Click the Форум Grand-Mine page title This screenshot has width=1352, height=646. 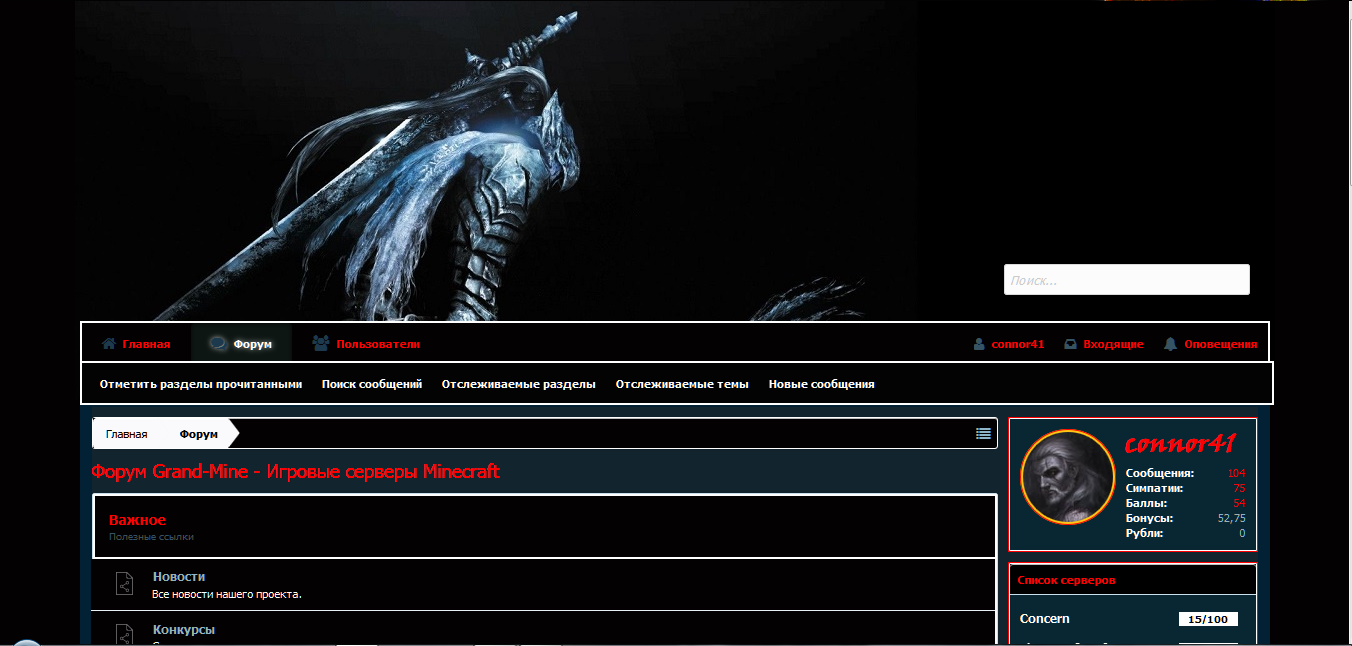(x=295, y=471)
